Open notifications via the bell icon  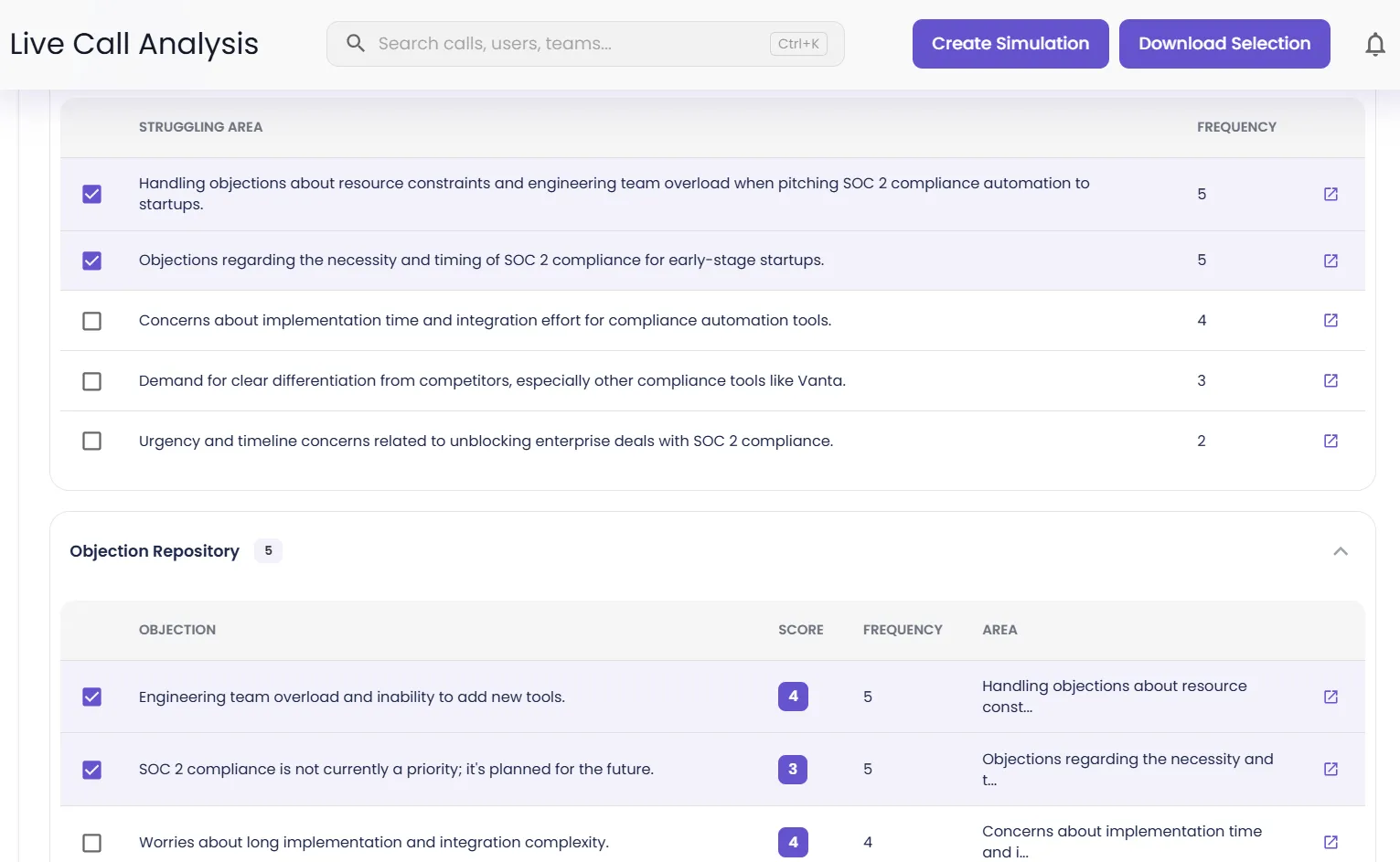1375,43
